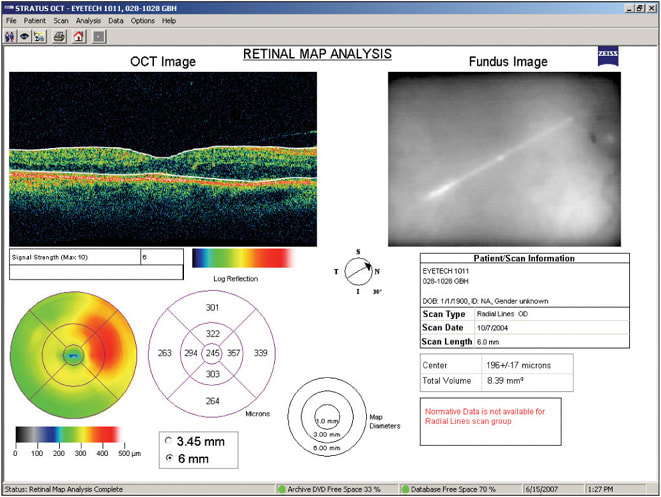The image size is (661, 497).
Task: Select the 6 mm radio button
Action: [x=169, y=458]
